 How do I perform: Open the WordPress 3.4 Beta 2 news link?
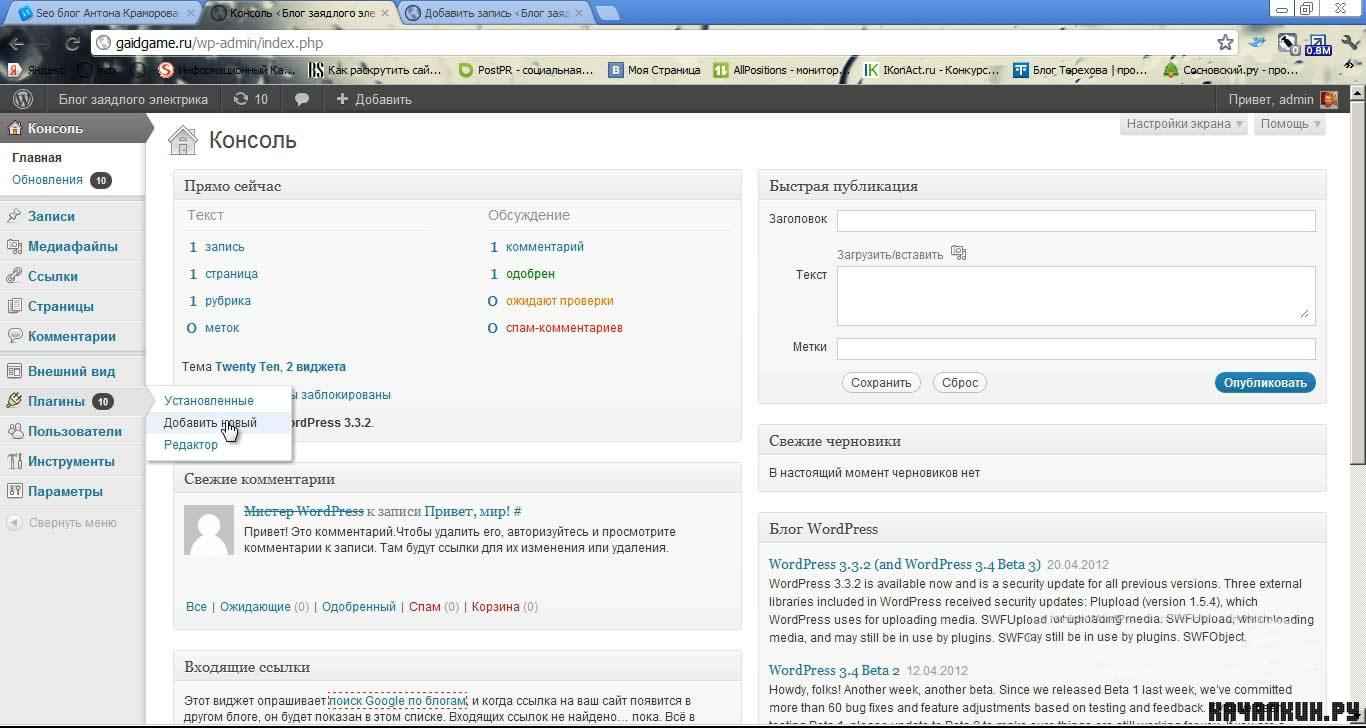pos(834,670)
